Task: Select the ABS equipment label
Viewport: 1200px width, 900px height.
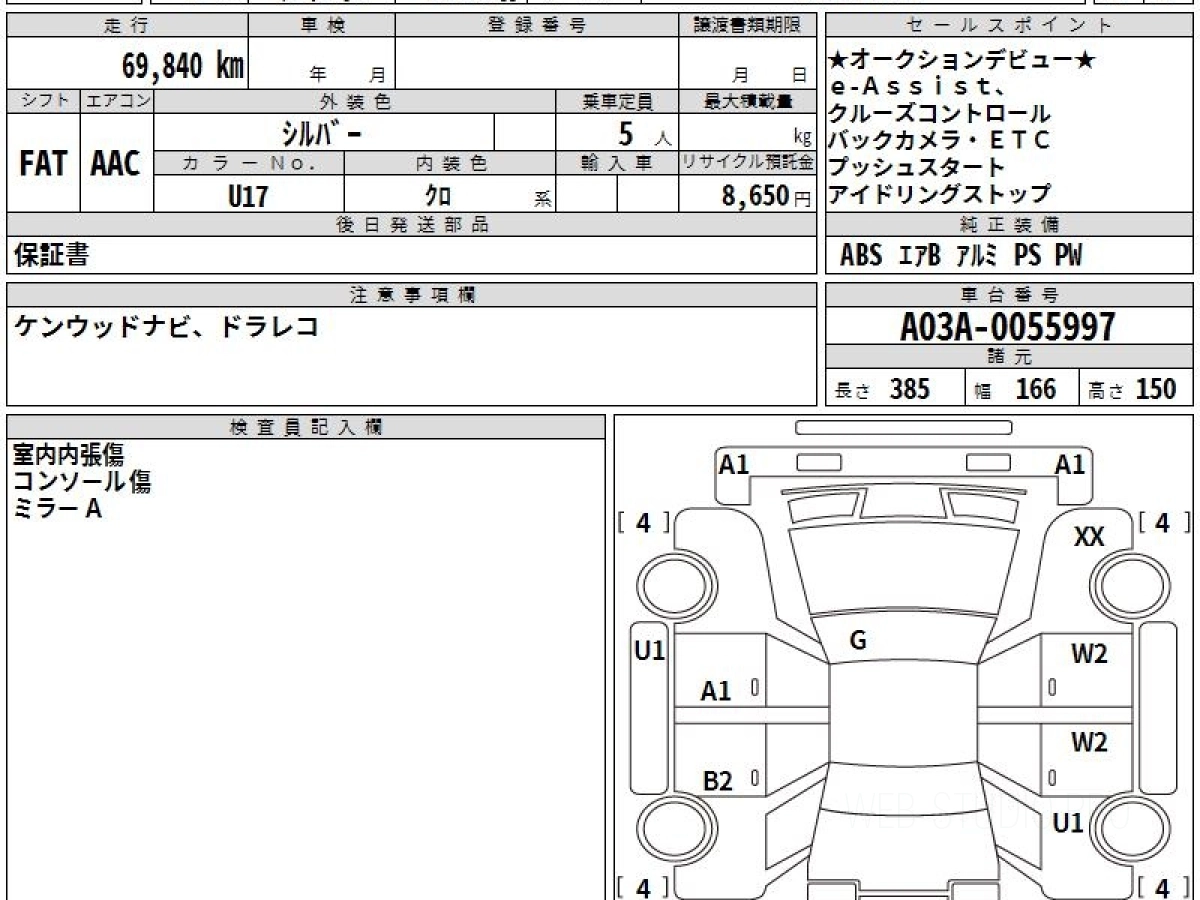Action: click(x=861, y=256)
